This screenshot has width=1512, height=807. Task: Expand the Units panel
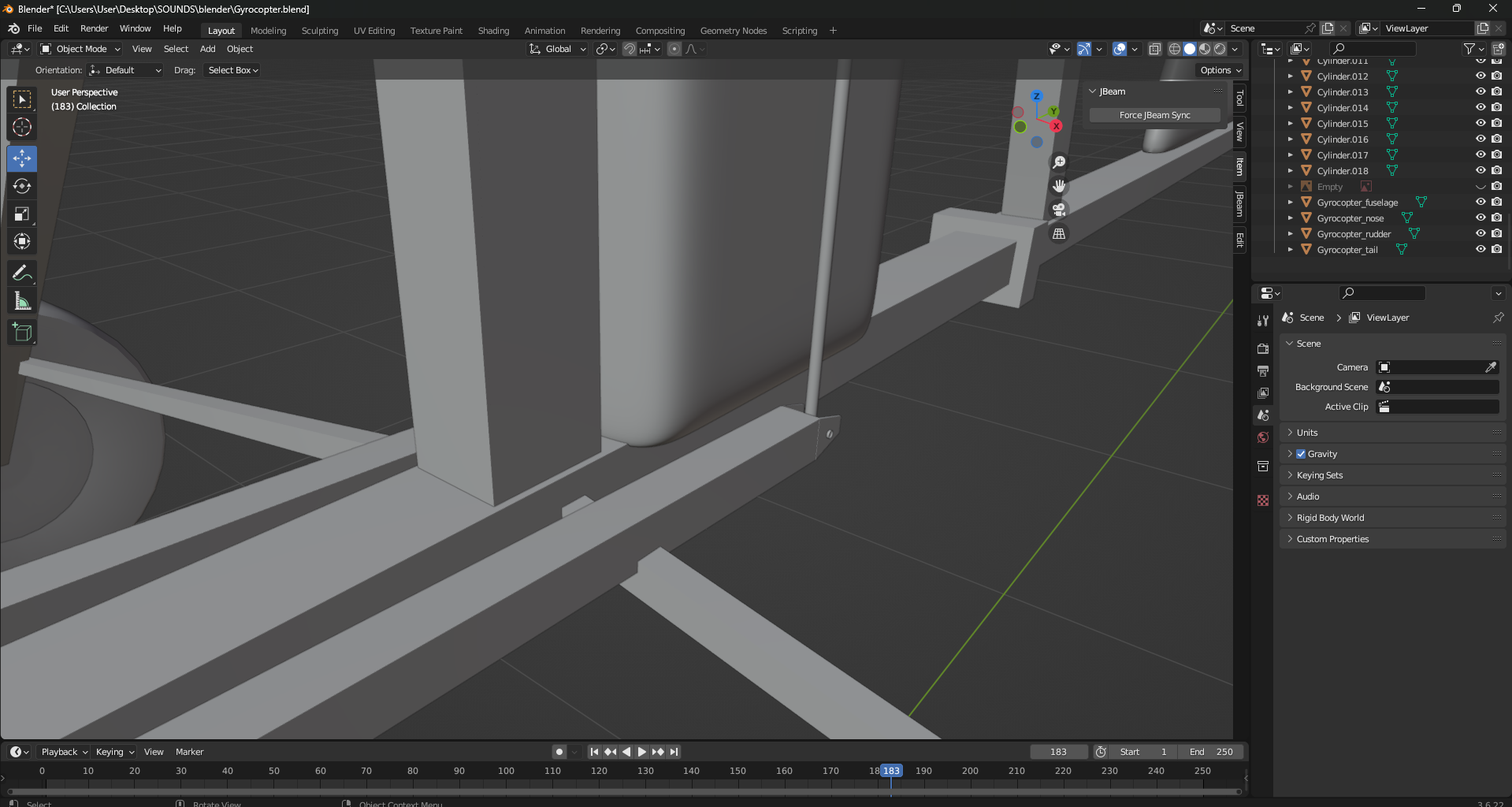point(1307,433)
